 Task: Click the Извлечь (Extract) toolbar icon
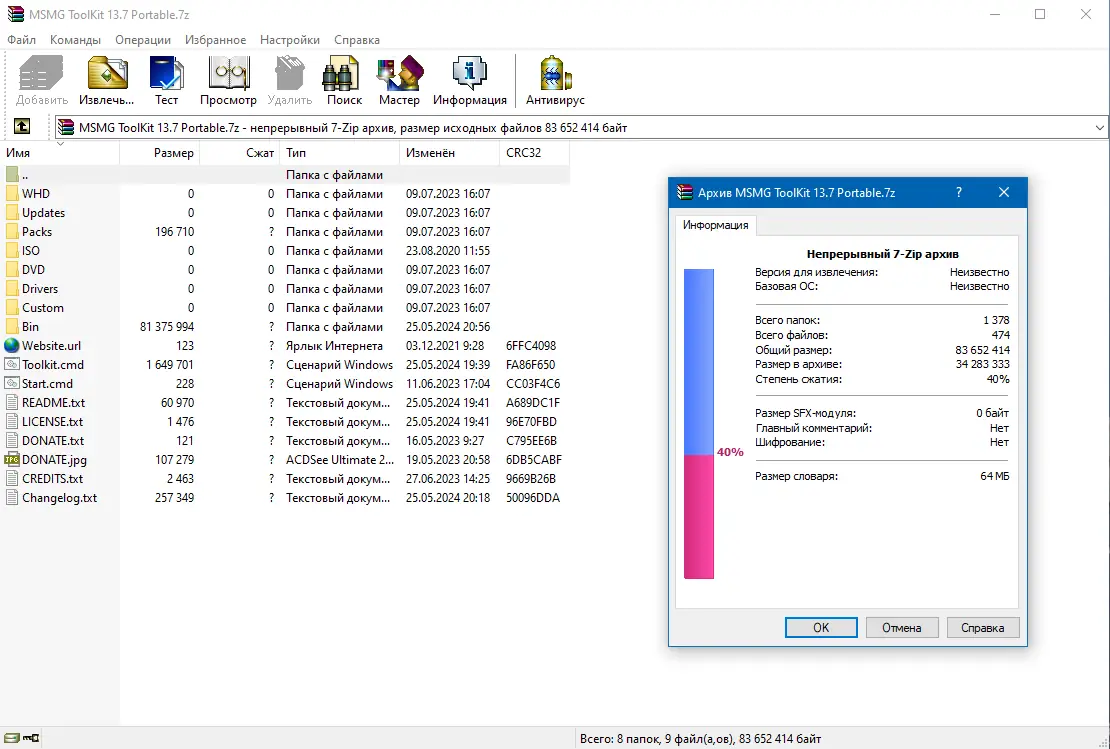point(106,80)
